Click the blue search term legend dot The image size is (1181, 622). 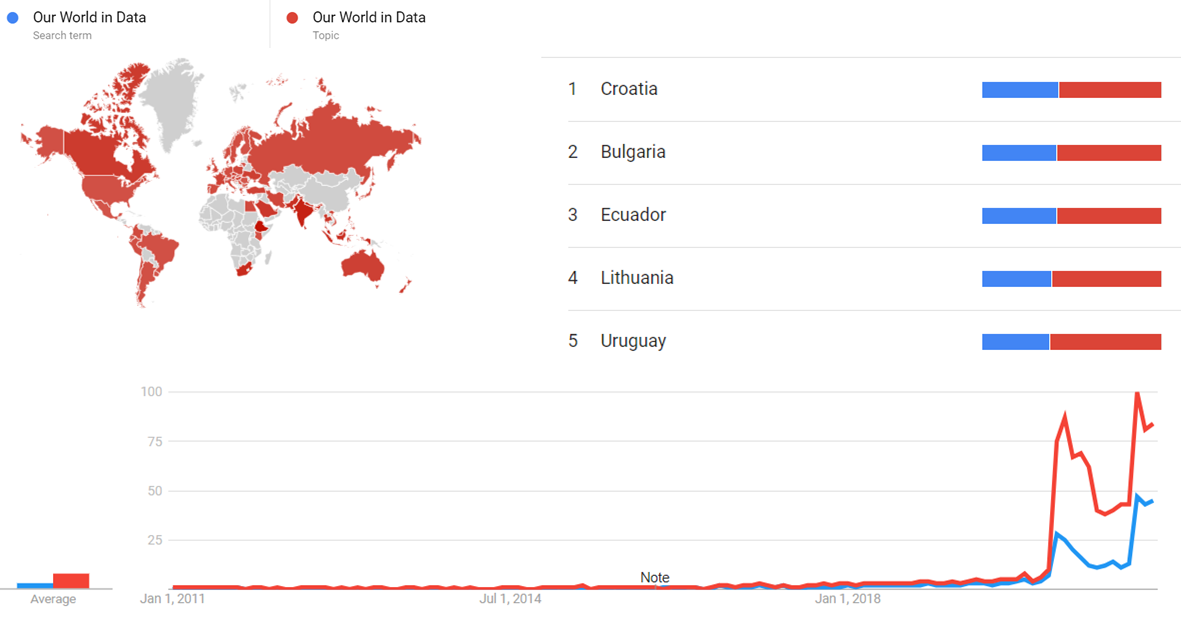pos(13,17)
